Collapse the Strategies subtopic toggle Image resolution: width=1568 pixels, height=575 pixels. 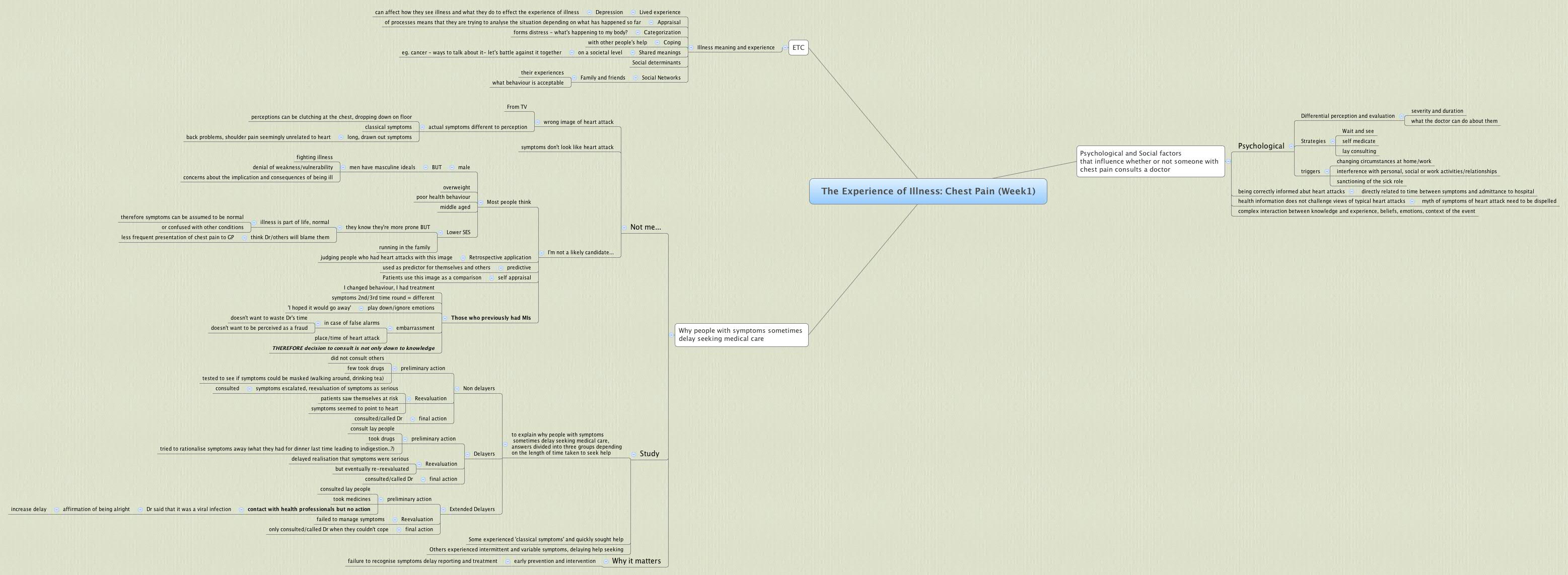[x=1332, y=141]
